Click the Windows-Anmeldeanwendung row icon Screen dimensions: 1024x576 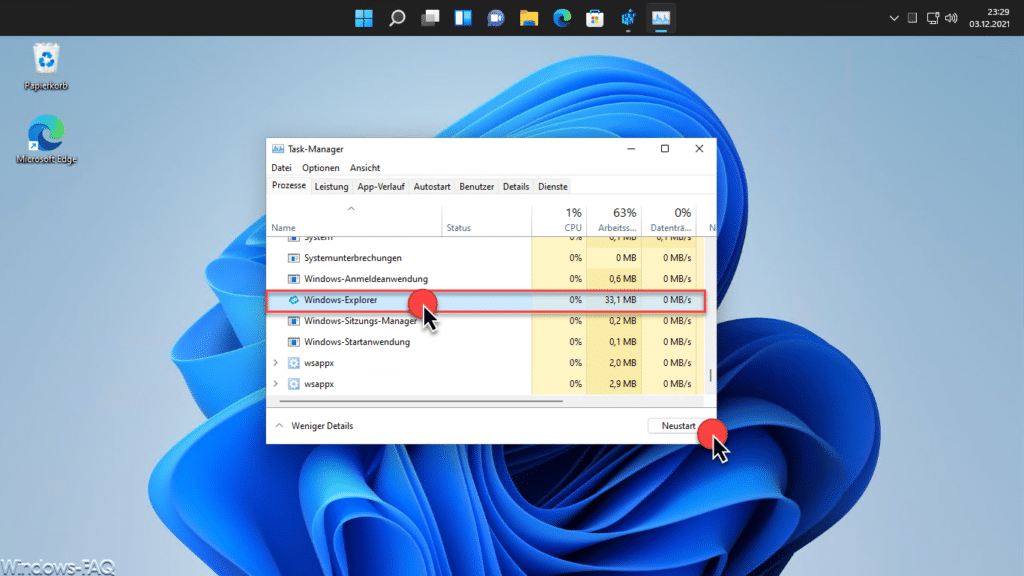[294, 279]
